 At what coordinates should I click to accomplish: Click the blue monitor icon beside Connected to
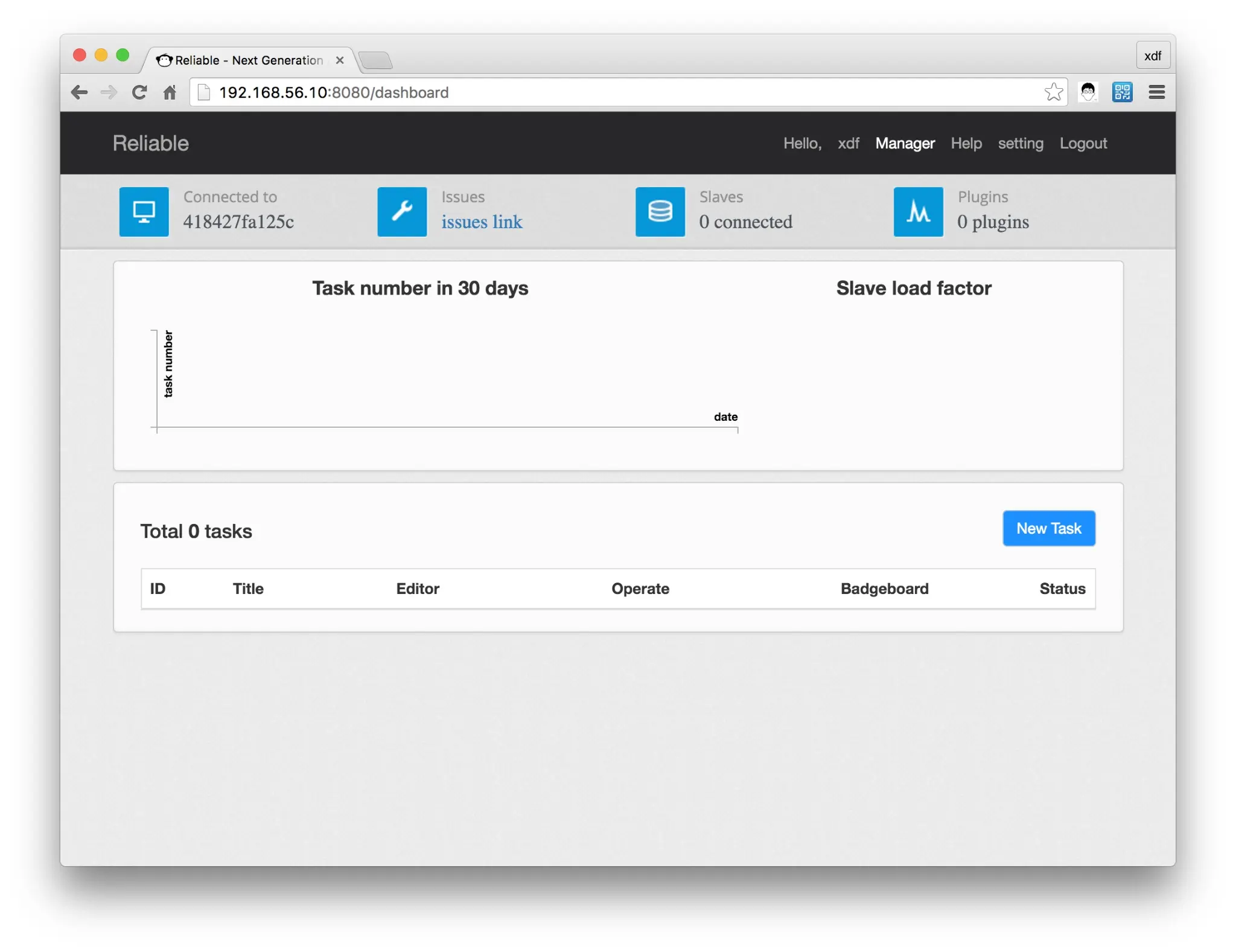coord(144,212)
